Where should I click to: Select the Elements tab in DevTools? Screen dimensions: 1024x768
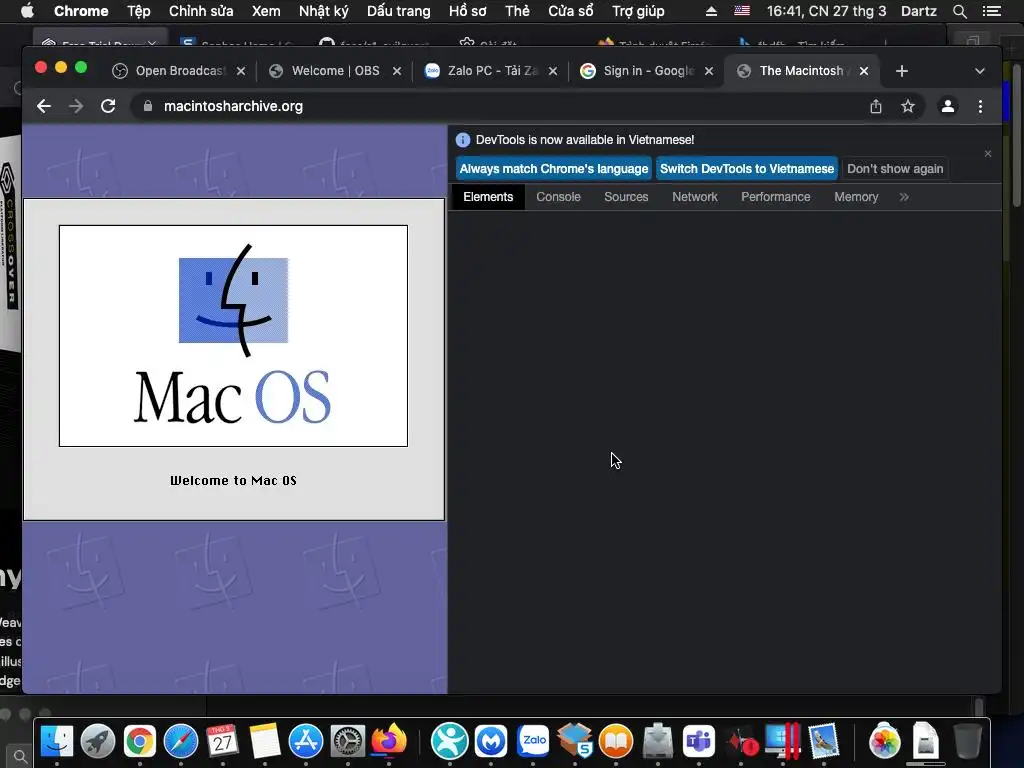(488, 197)
